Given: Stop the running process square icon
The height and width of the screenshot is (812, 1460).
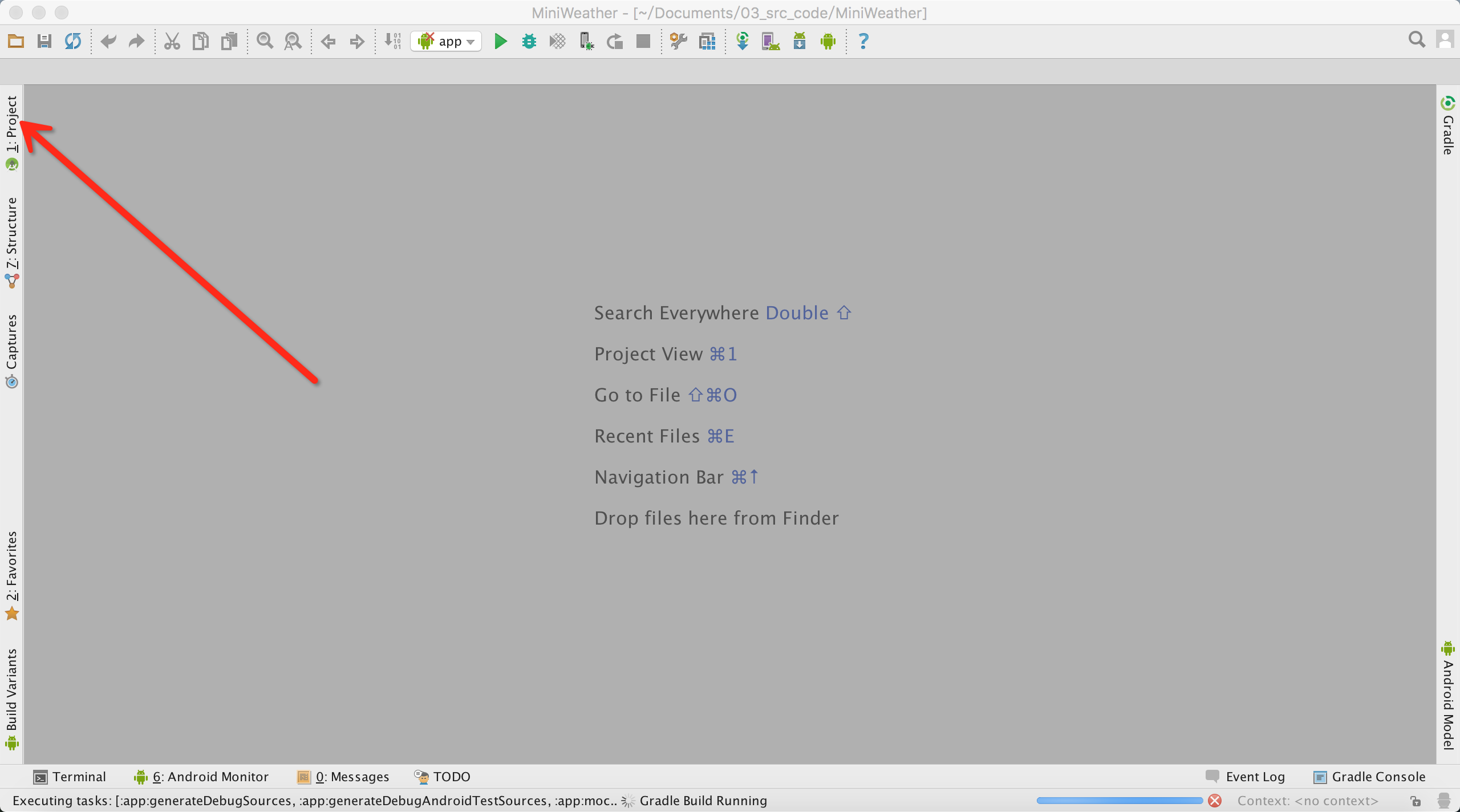Looking at the screenshot, I should 643,41.
